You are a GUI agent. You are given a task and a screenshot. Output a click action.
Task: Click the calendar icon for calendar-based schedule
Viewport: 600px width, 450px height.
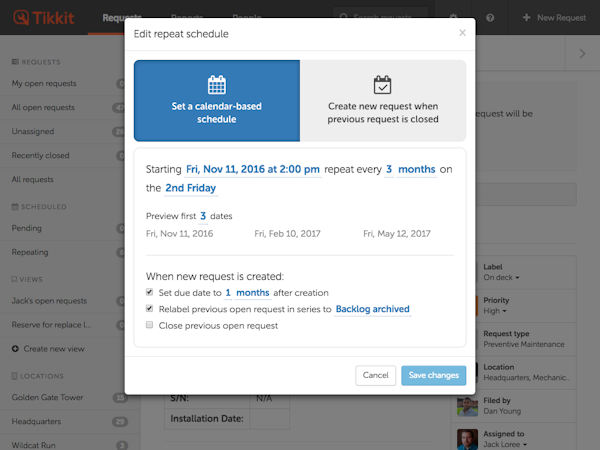pyautogui.click(x=216, y=85)
